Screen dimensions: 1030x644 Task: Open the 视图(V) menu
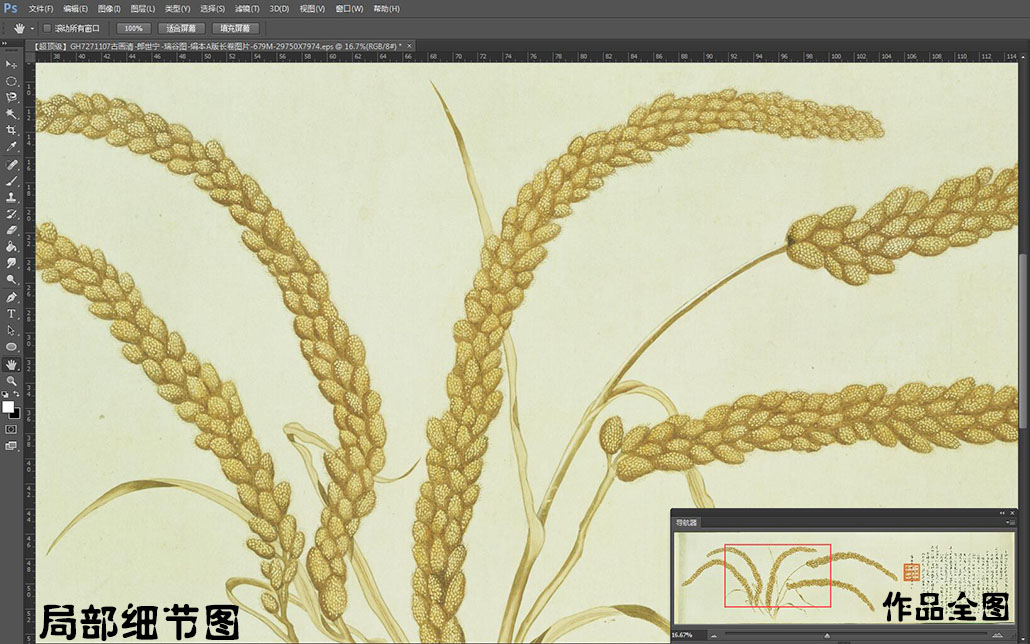tap(312, 9)
